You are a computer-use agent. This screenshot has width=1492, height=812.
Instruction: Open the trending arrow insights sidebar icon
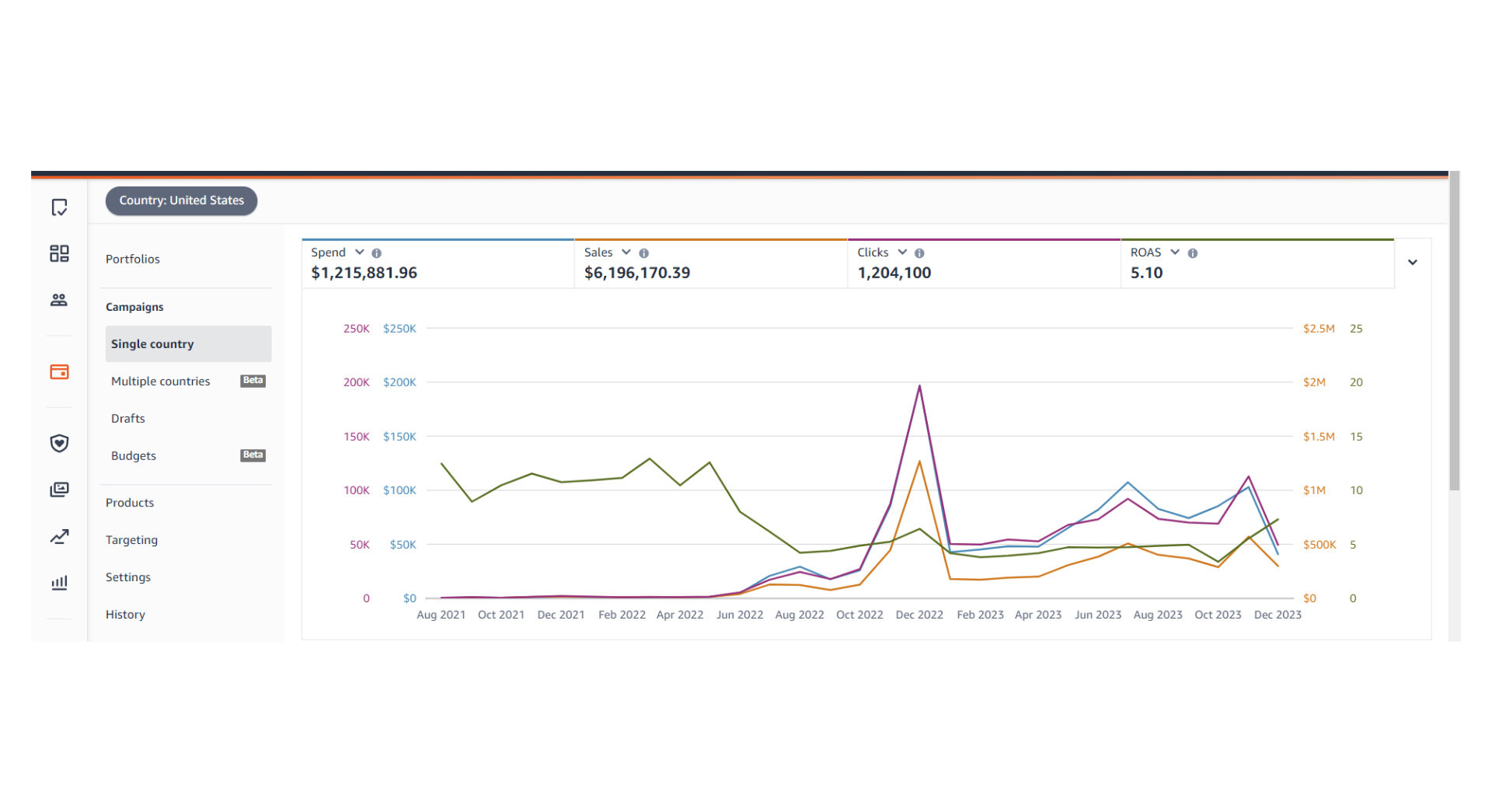(x=59, y=536)
